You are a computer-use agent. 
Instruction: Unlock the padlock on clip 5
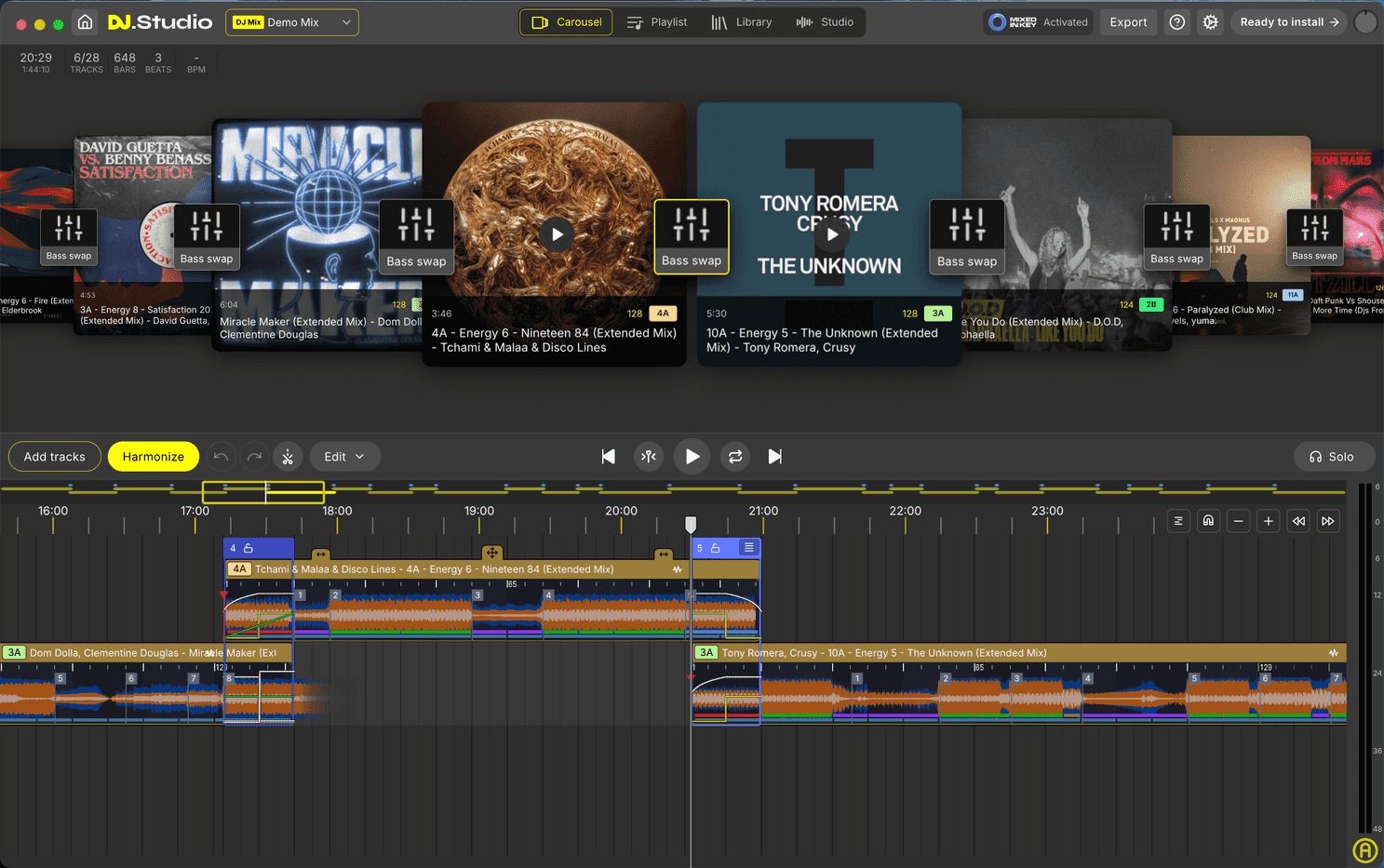[x=716, y=548]
